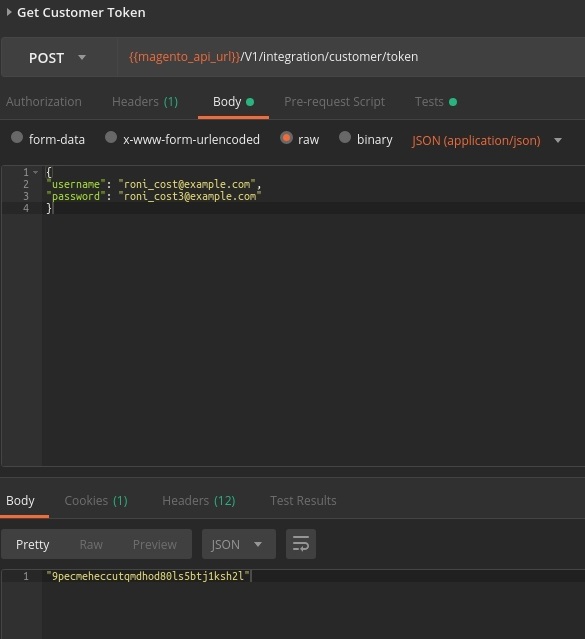Select the binary radio button
Viewport: 585px width, 639px height.
344,137
